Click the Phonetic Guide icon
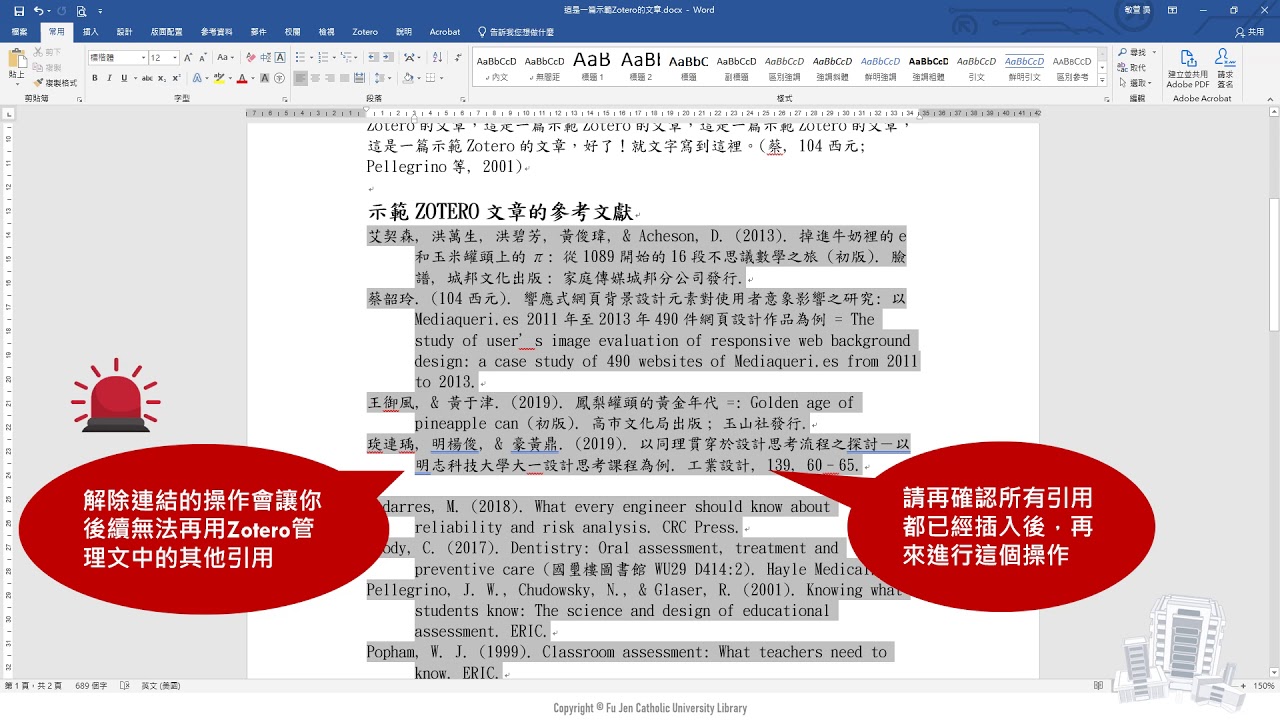1280x720 pixels. click(265, 57)
